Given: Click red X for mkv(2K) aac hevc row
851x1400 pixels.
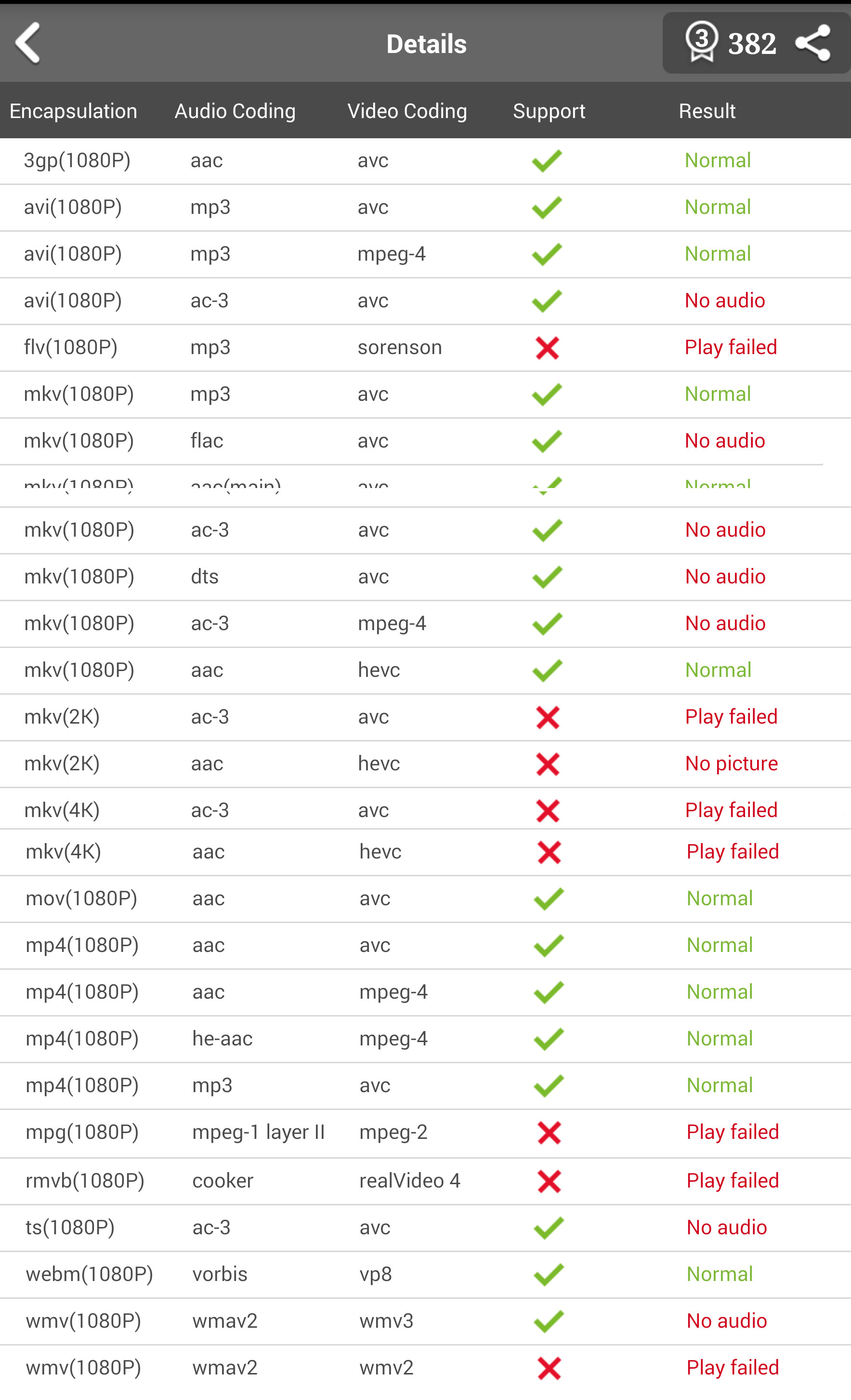Looking at the screenshot, I should [x=548, y=764].
